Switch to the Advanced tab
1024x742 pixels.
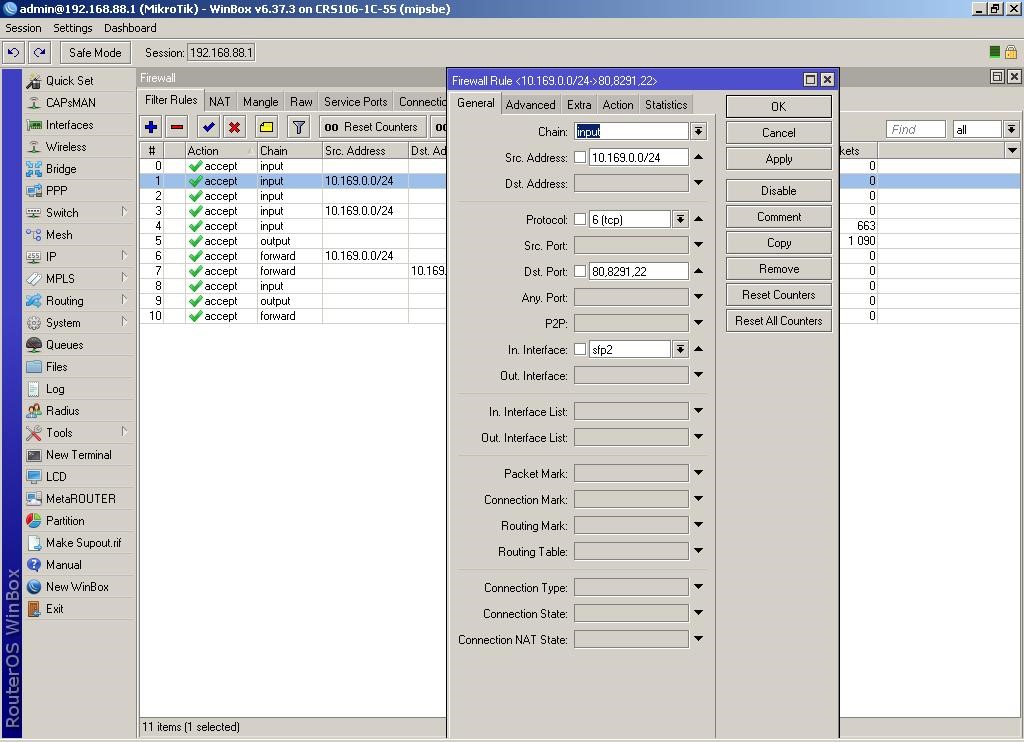pos(530,105)
